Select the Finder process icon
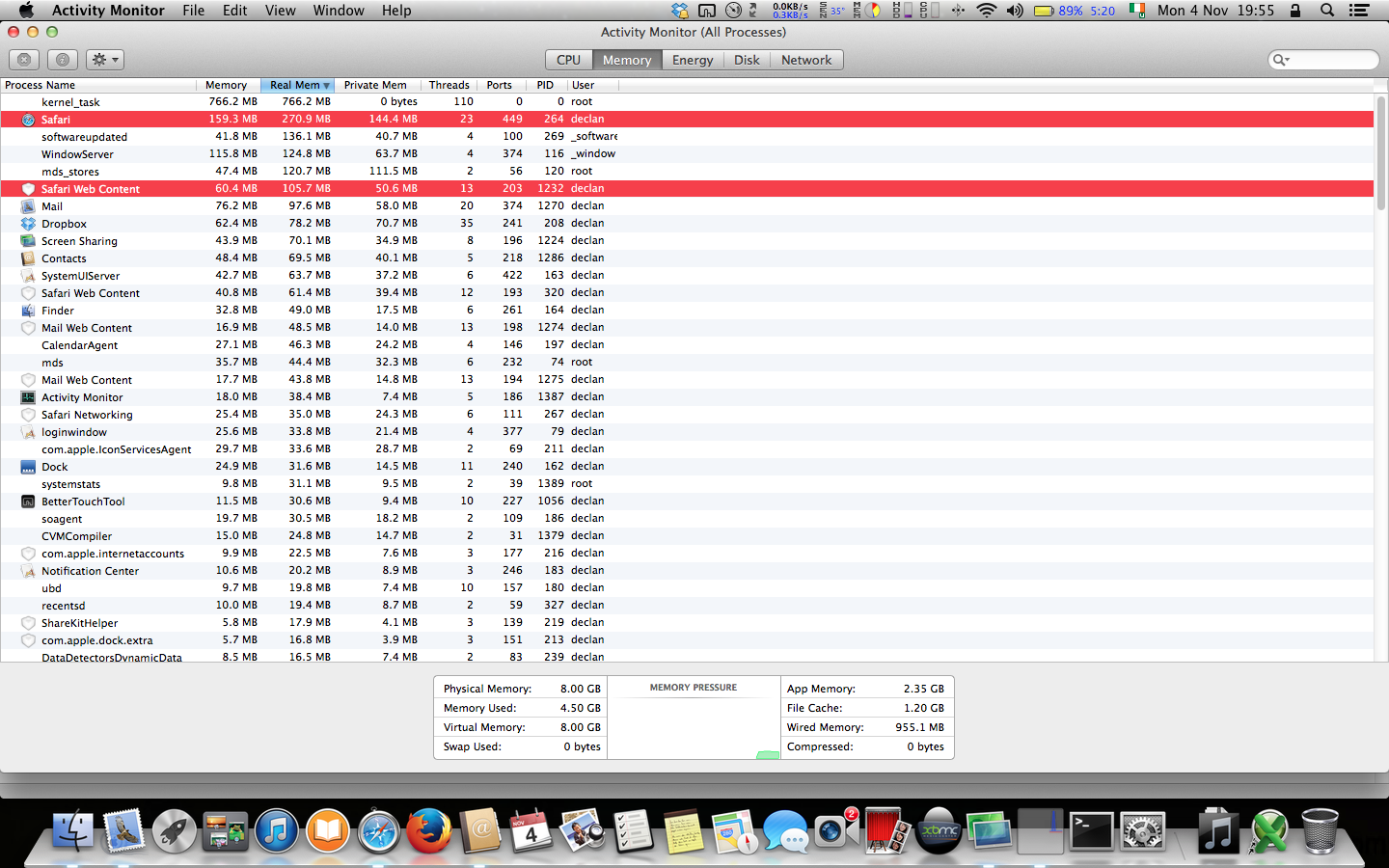Viewport: 1389px width, 868px height. 28,311
